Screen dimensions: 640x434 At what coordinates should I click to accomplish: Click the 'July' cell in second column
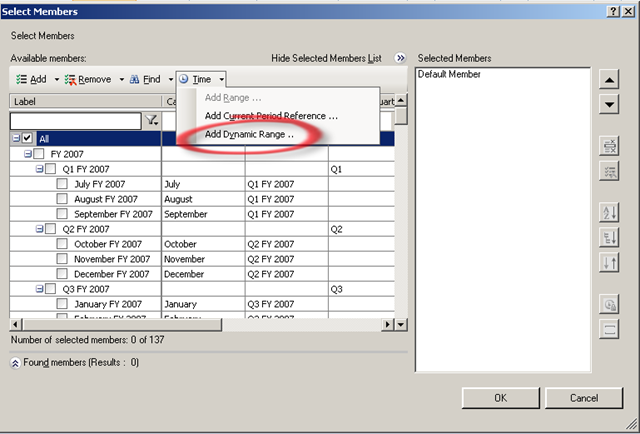tap(203, 184)
